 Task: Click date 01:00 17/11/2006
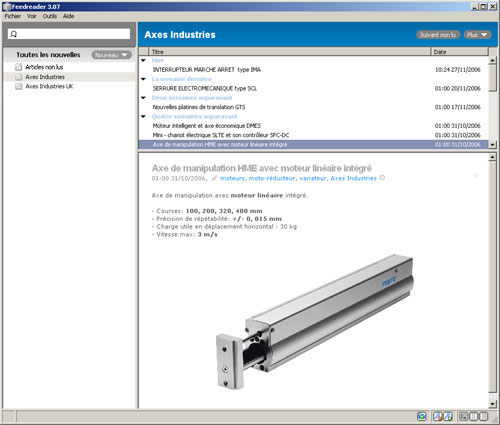pyautogui.click(x=458, y=107)
